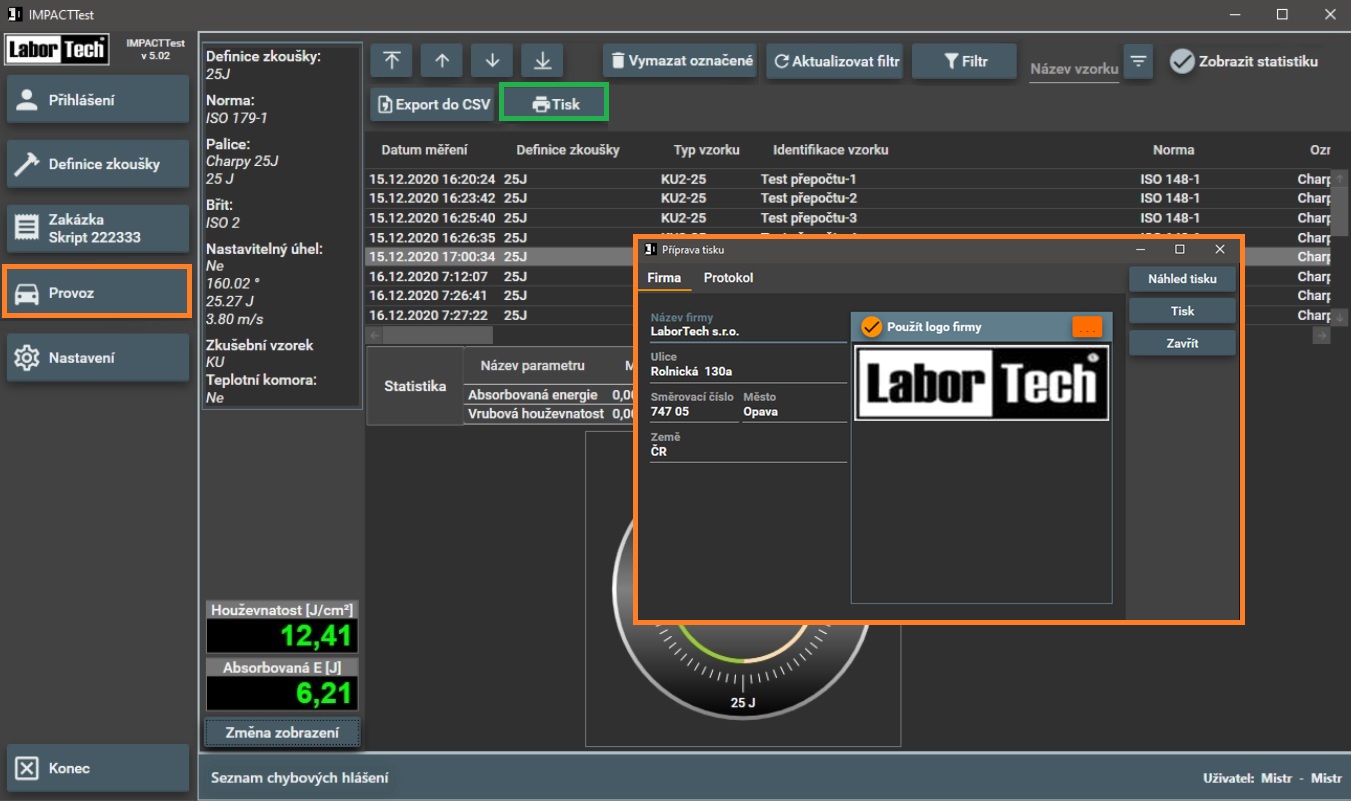Click LaborTech logo preview image in dialog

pos(981,382)
